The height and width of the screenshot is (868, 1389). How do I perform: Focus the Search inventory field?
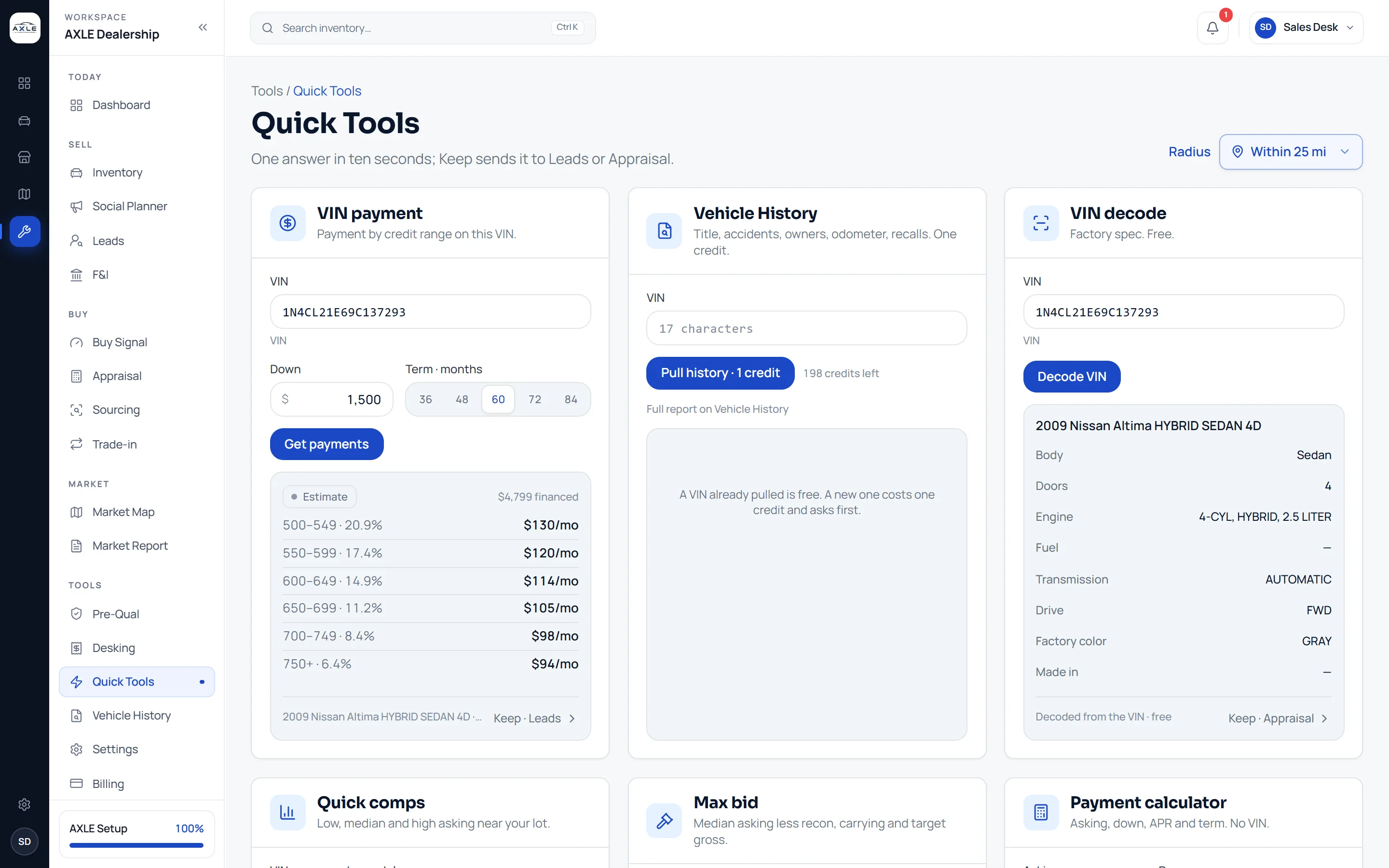point(422,27)
